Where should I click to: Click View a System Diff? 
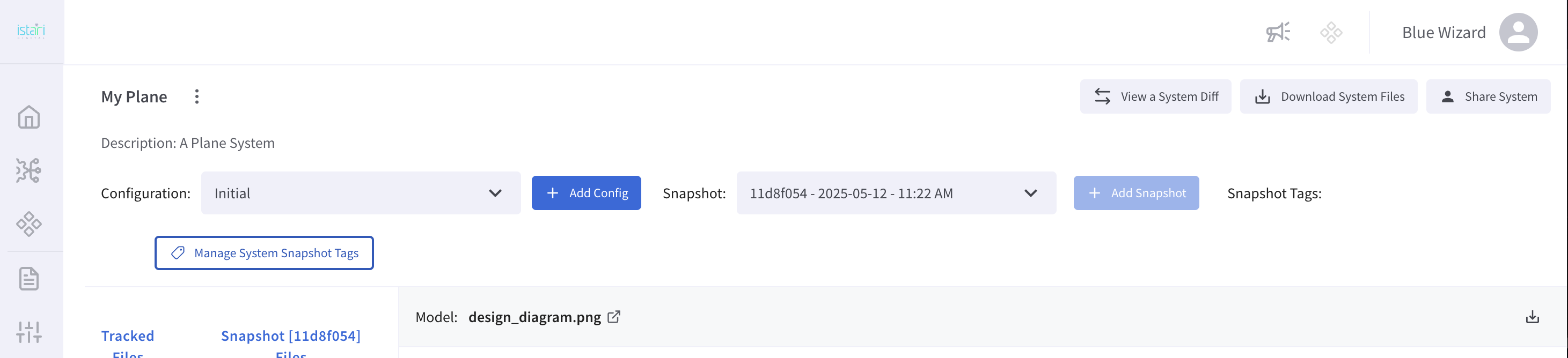click(x=1155, y=96)
